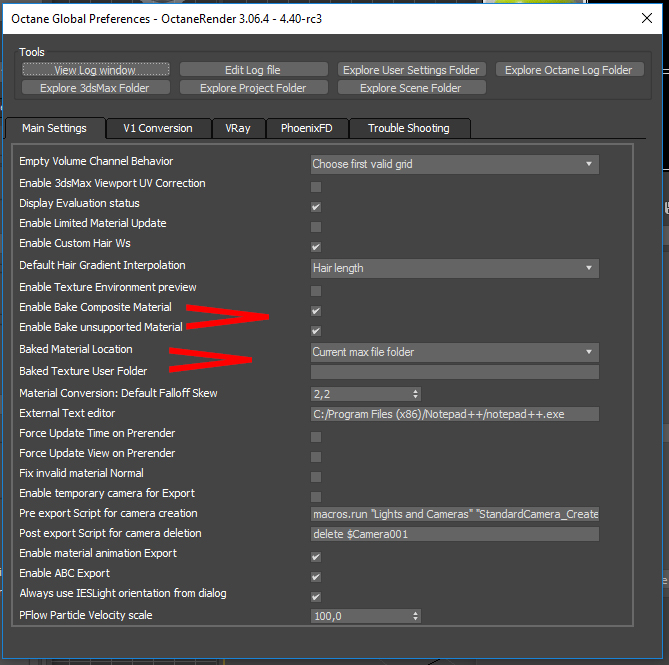Check Force Update View on Prerender

tap(316, 457)
